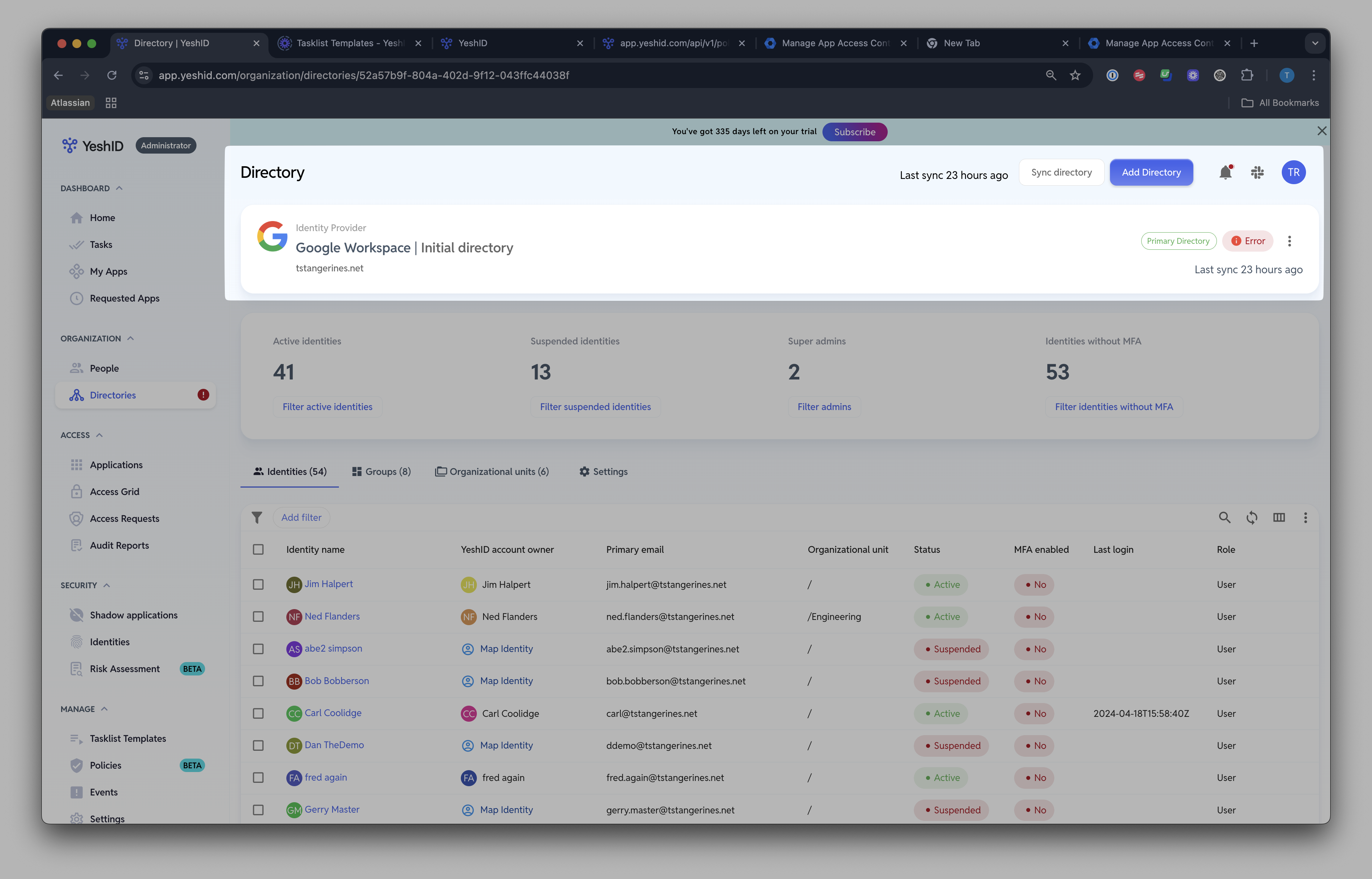Click the red Error status badge
This screenshot has height=879, width=1372.
[1247, 241]
